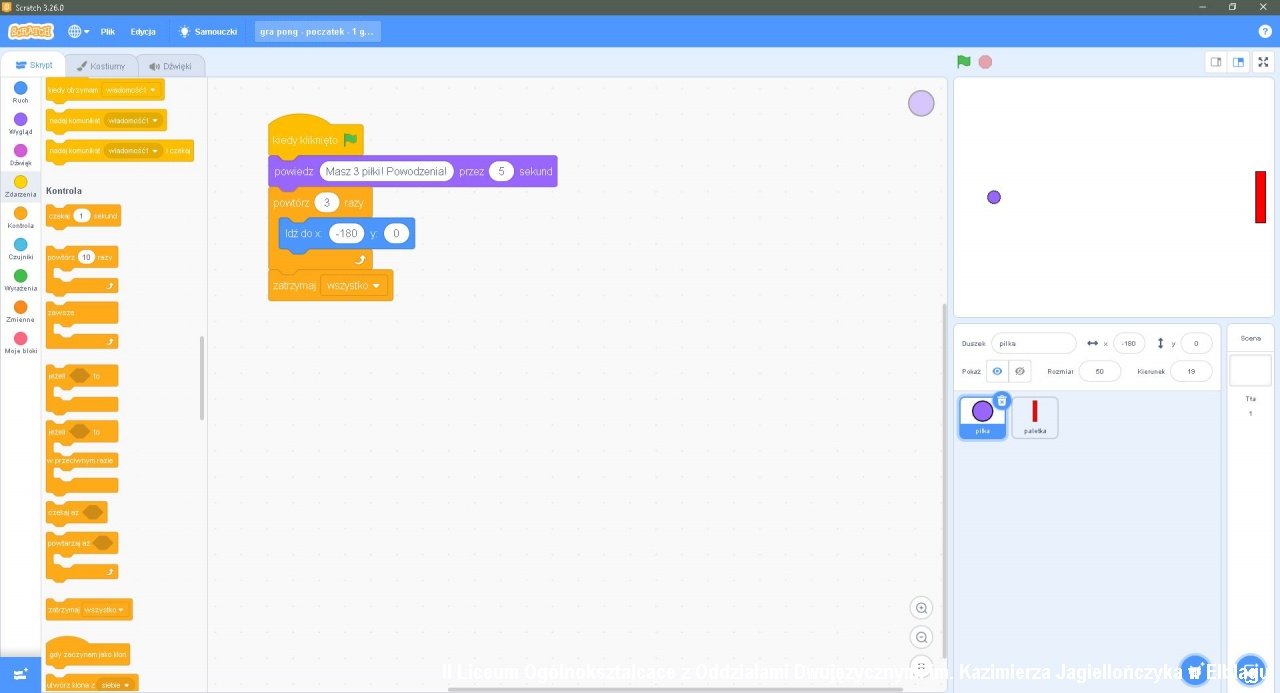The image size is (1280, 693).
Task: Select the Wygląd purple category circle
Action: (x=20, y=120)
